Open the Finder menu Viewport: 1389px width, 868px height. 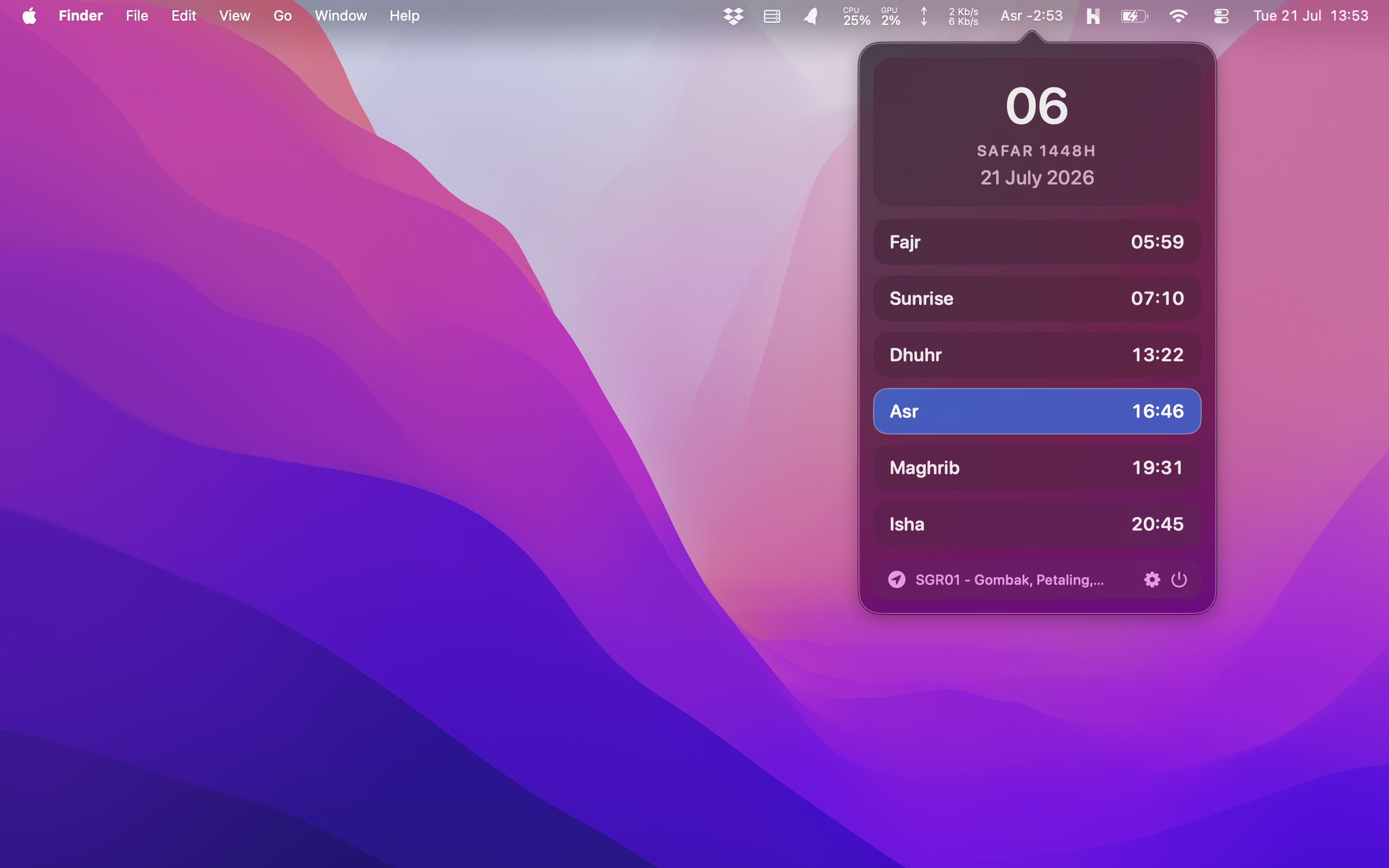[x=80, y=16]
